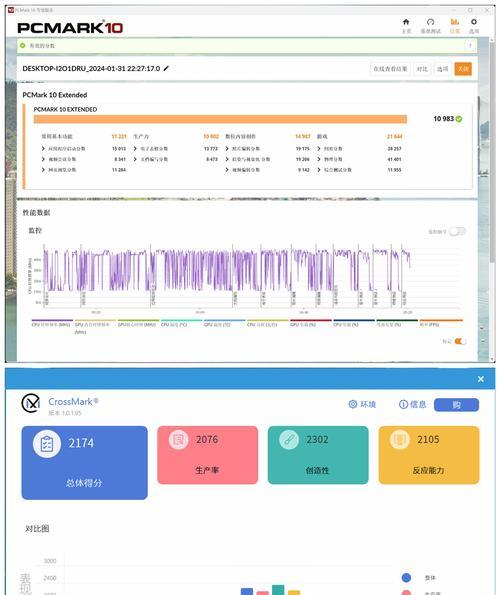Click the icon on the pink 2076 card
Screen dimensions: 500x595
pyautogui.click(x=178, y=439)
